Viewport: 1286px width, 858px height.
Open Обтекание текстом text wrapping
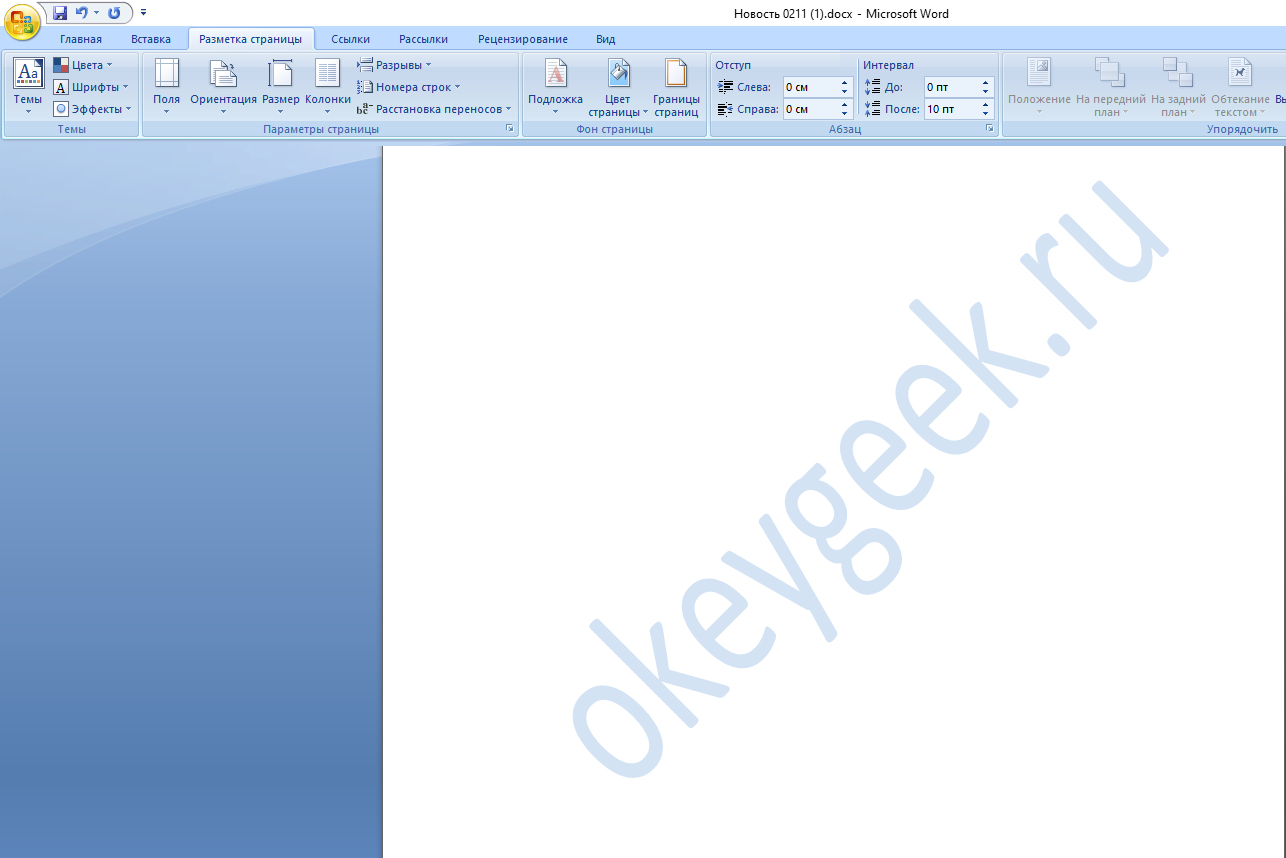tap(1240, 87)
